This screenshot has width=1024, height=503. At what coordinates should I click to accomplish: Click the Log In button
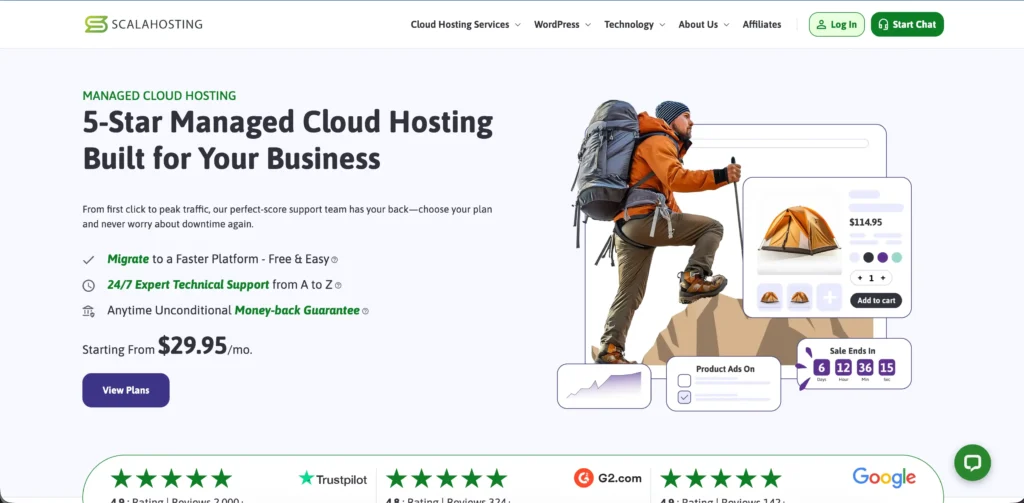tap(837, 24)
